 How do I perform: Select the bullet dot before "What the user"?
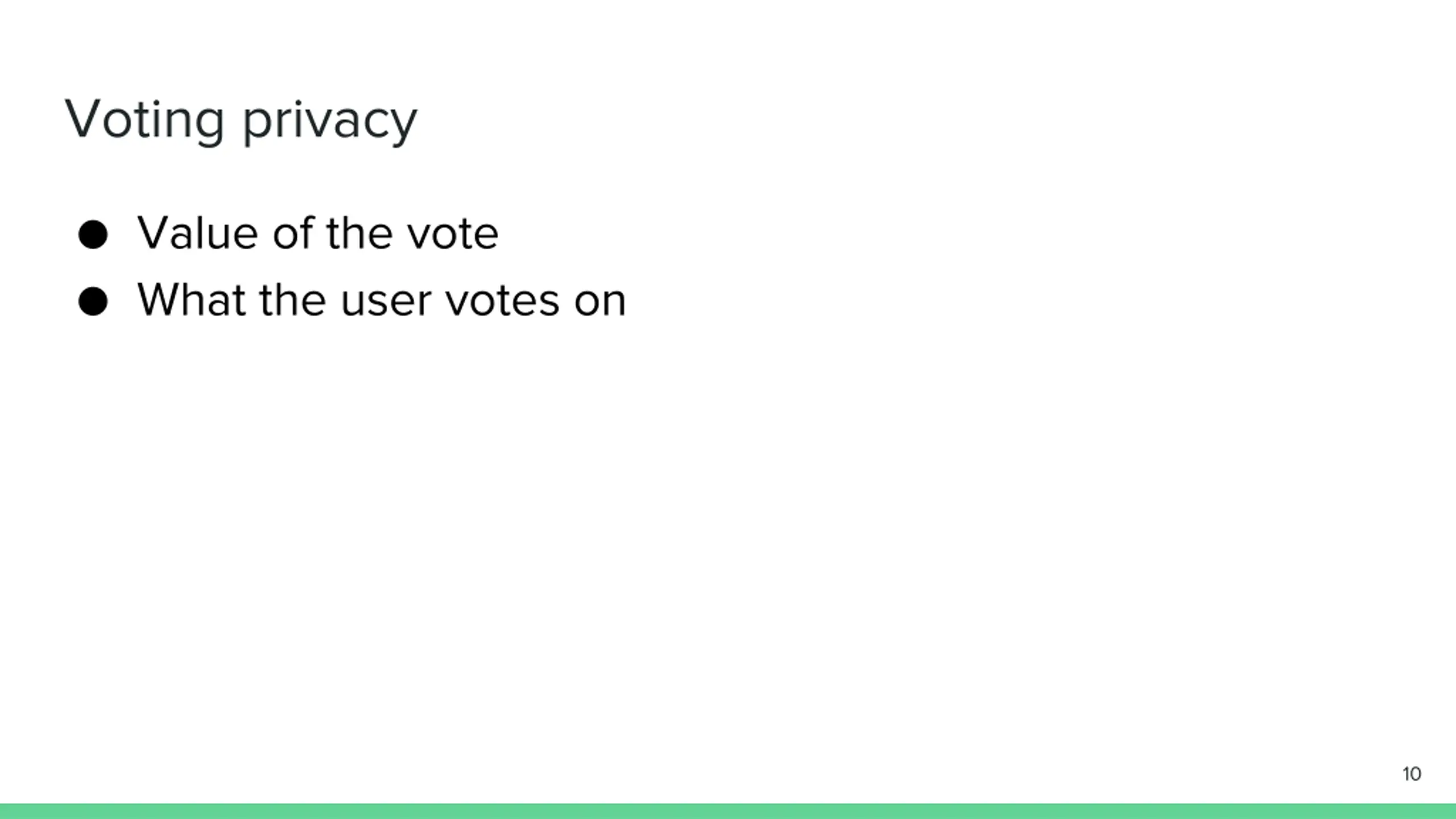point(93,301)
